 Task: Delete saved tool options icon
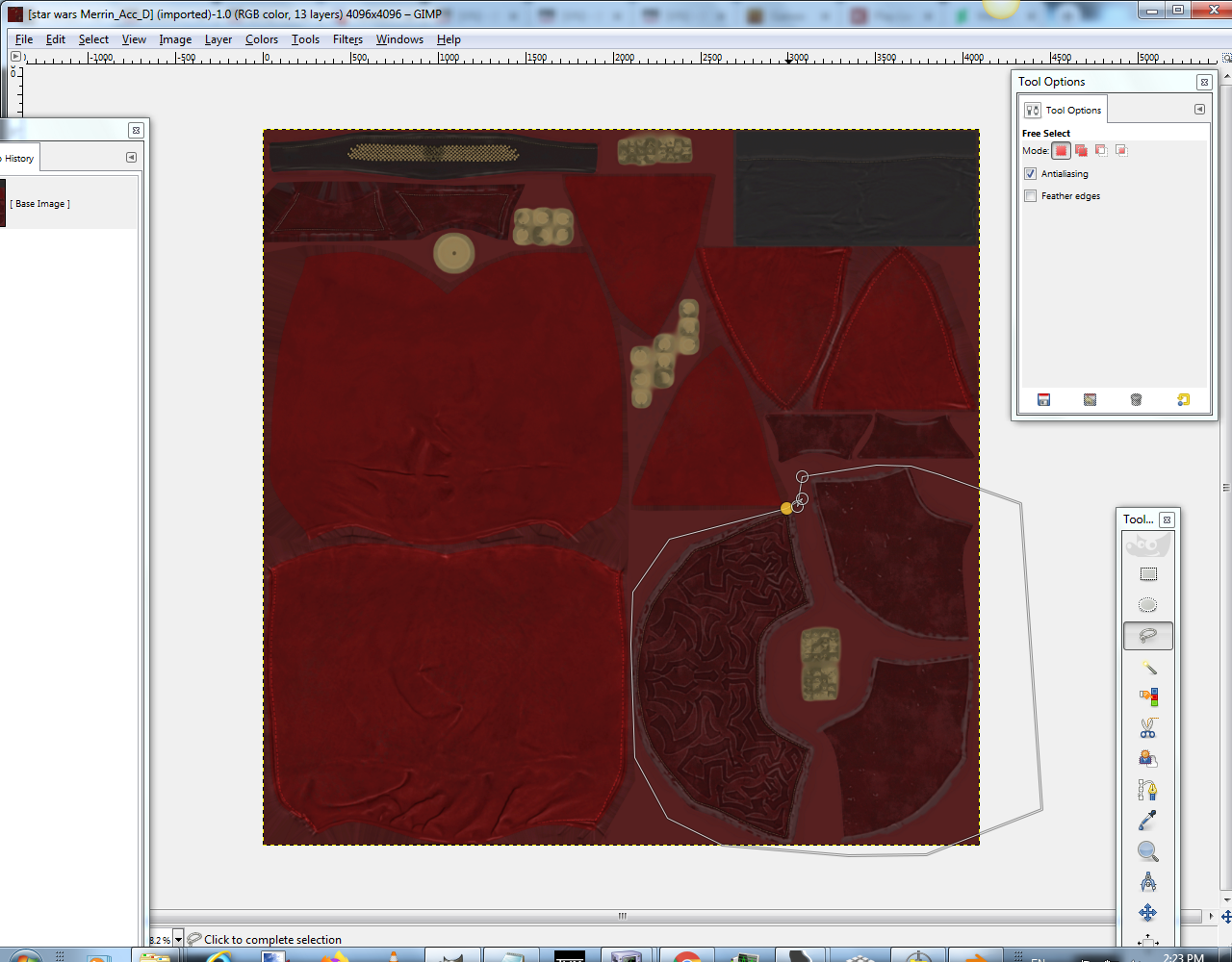pyautogui.click(x=1136, y=400)
